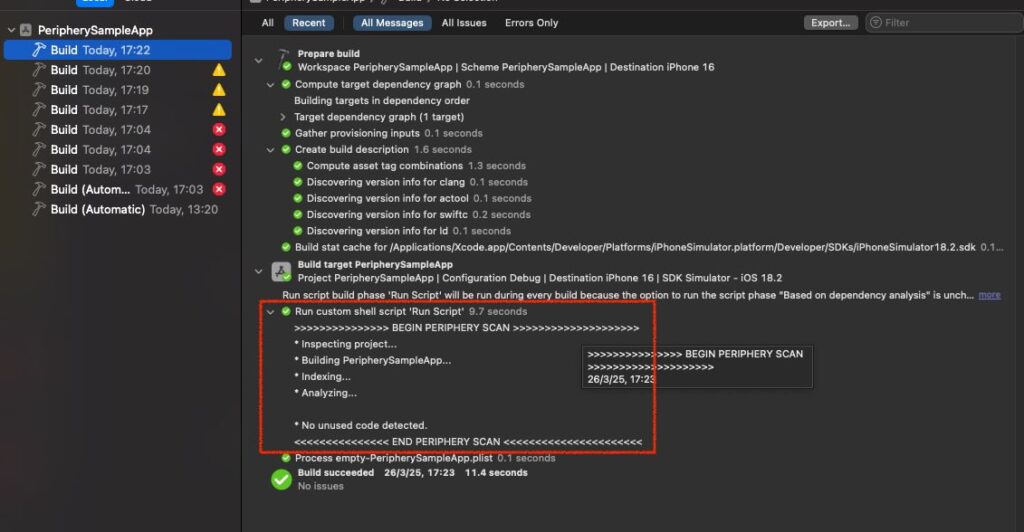Select the All Messages filter
This screenshot has height=532, width=1024.
tap(392, 23)
